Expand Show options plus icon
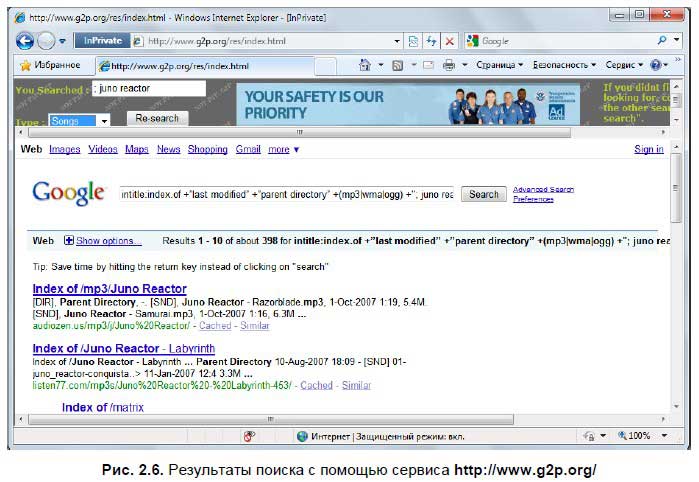Screen dimensions: 699x482 [69, 240]
